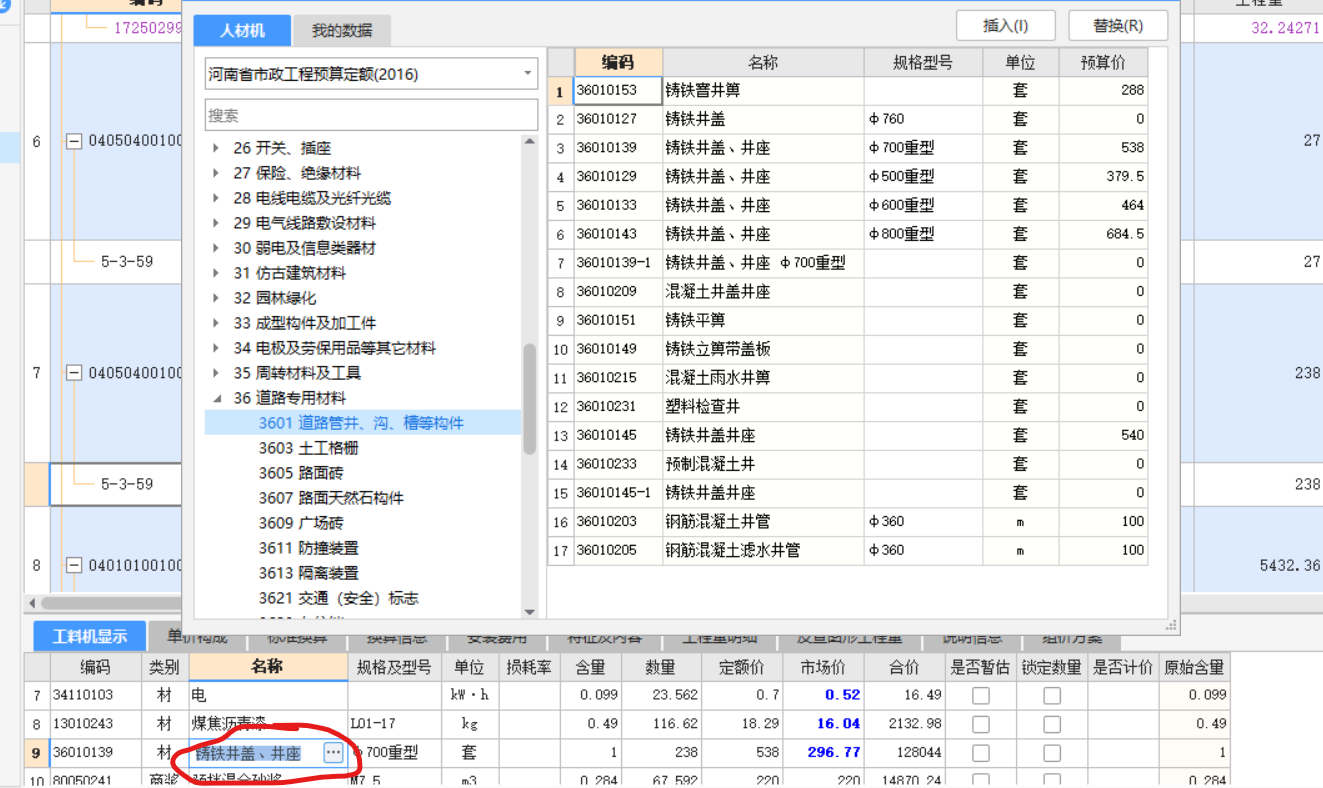Select material row 钢筋混凝土井管
This screenshot has width=1323, height=788.
pos(847,522)
